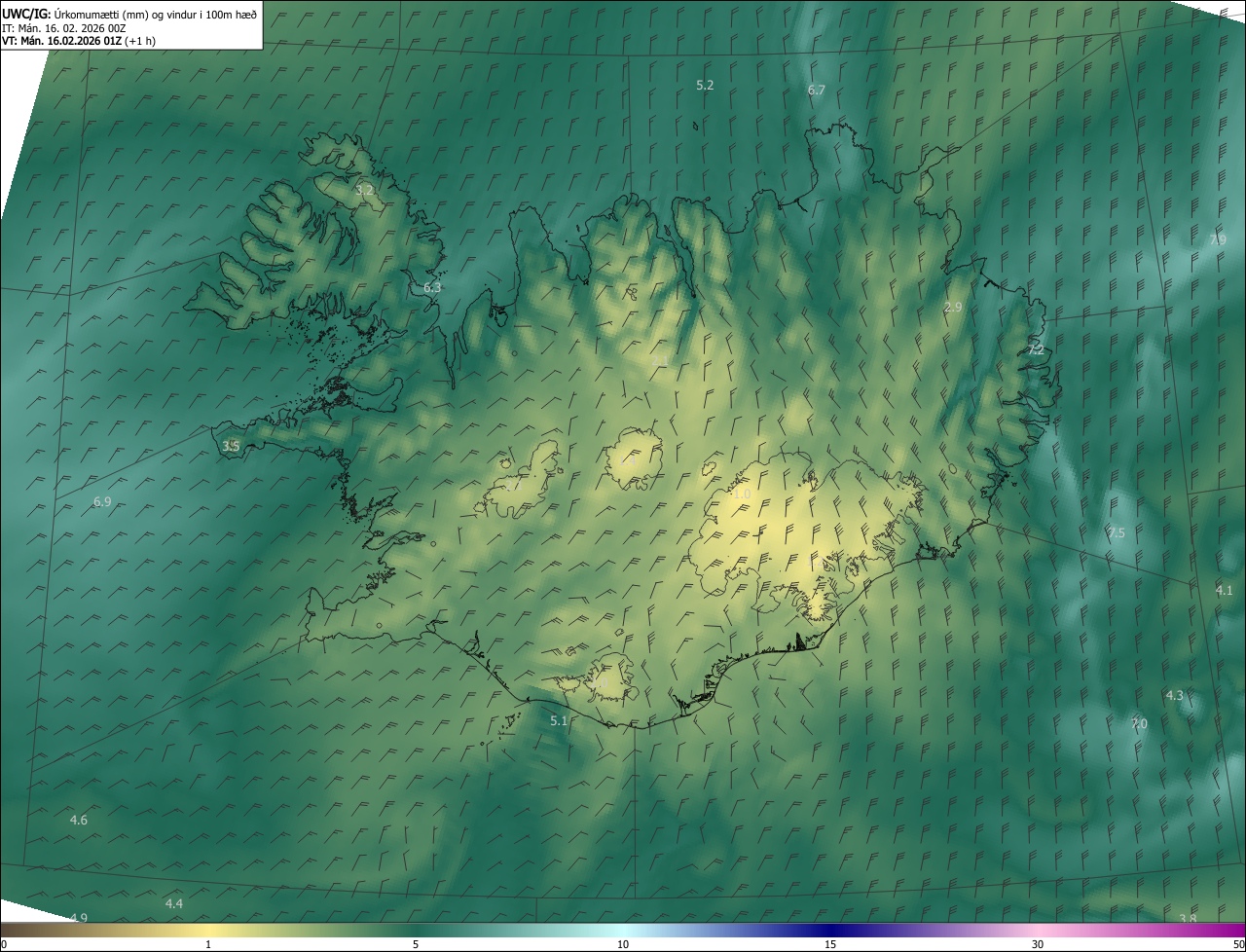Click the '6.7' value label

(817, 91)
